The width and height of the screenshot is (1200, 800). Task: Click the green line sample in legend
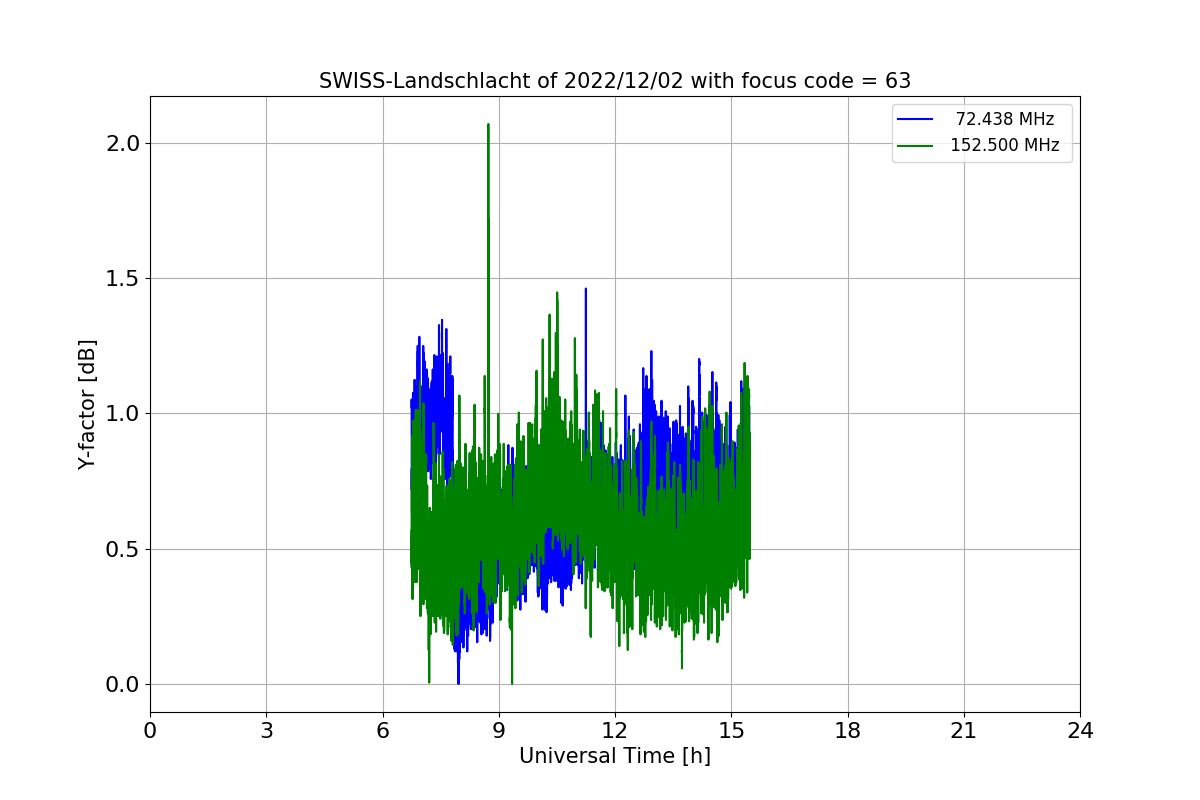pos(915,146)
